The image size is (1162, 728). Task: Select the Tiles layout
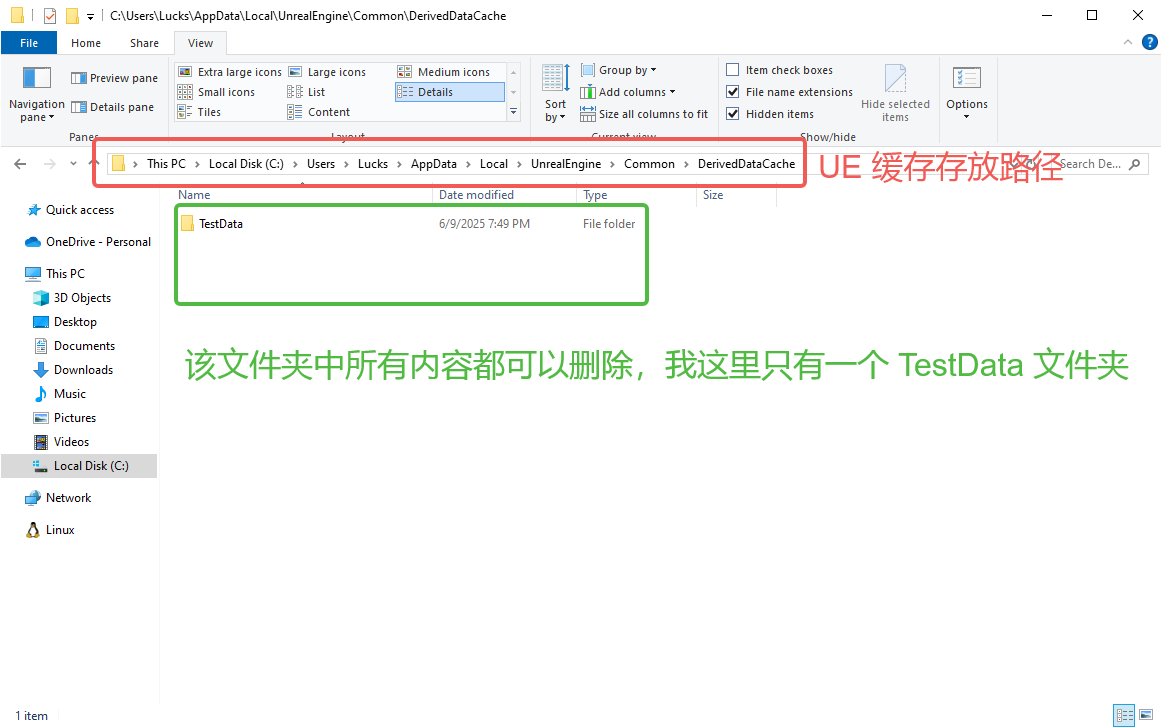(199, 112)
